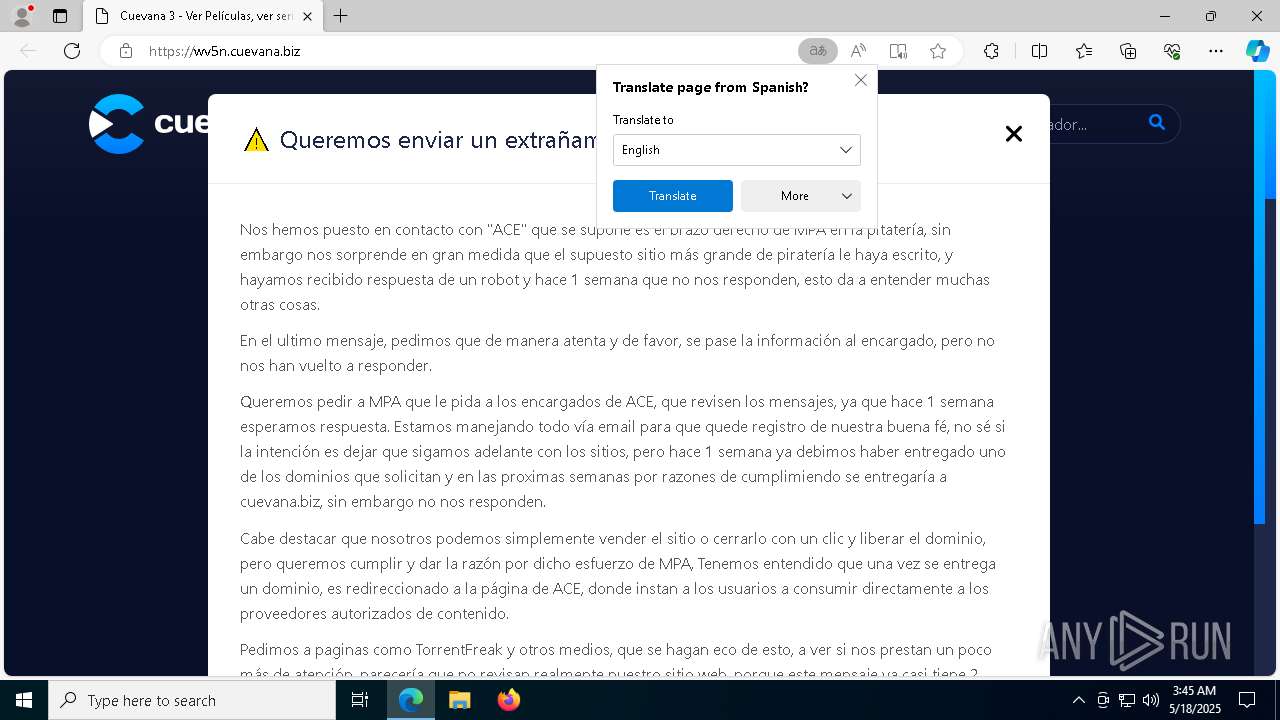
Task: Open the clock showing 3:45 AM
Action: [x=1195, y=700]
